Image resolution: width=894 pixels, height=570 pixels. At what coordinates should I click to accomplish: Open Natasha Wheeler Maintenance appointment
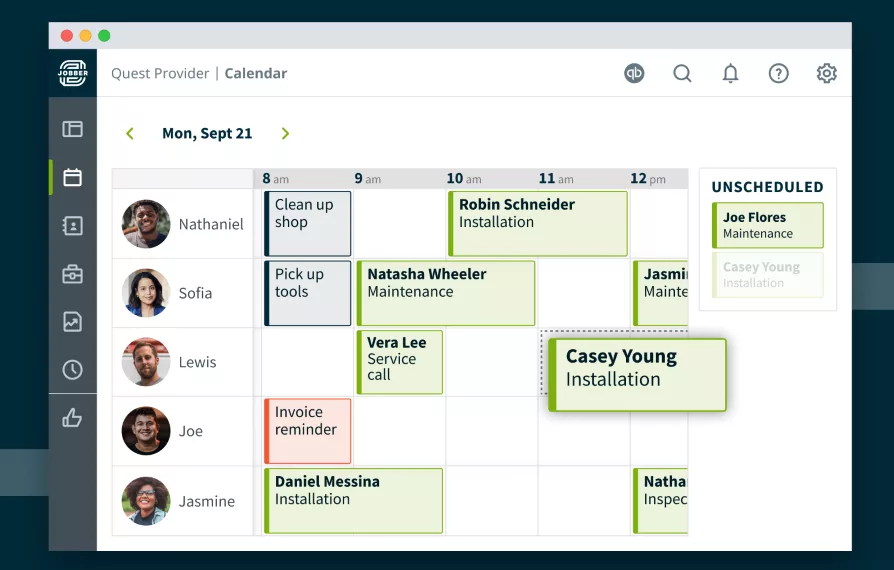point(446,293)
